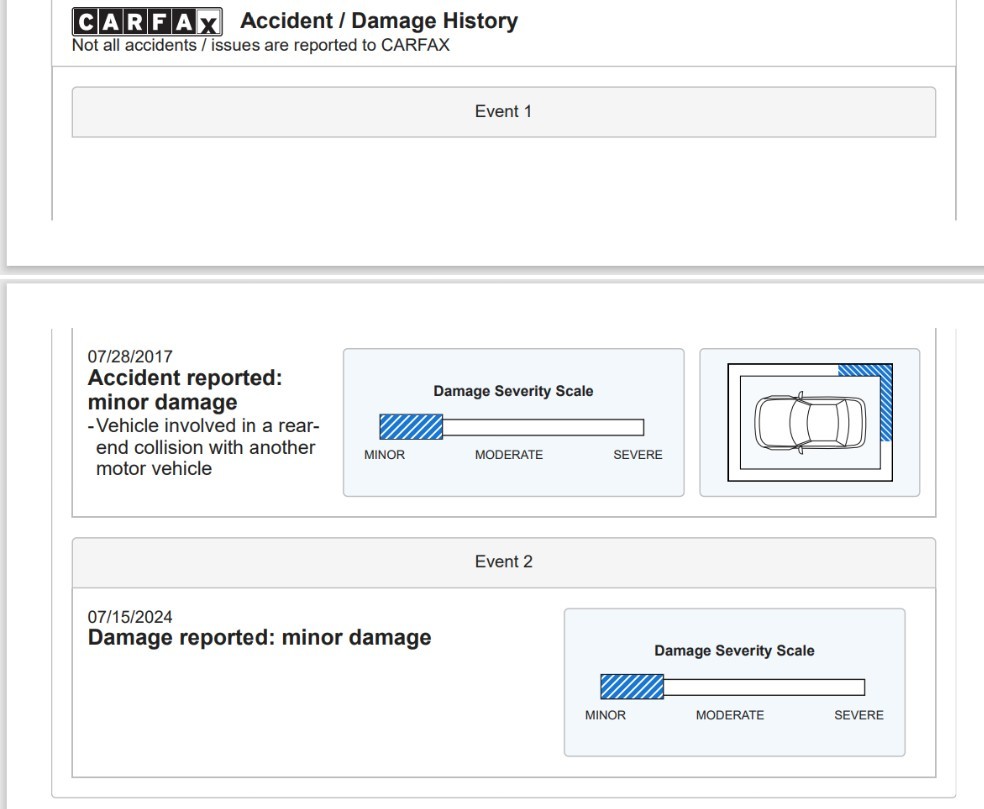This screenshot has height=809, width=984.
Task: Select the Event 2 header bar
Action: (504, 562)
